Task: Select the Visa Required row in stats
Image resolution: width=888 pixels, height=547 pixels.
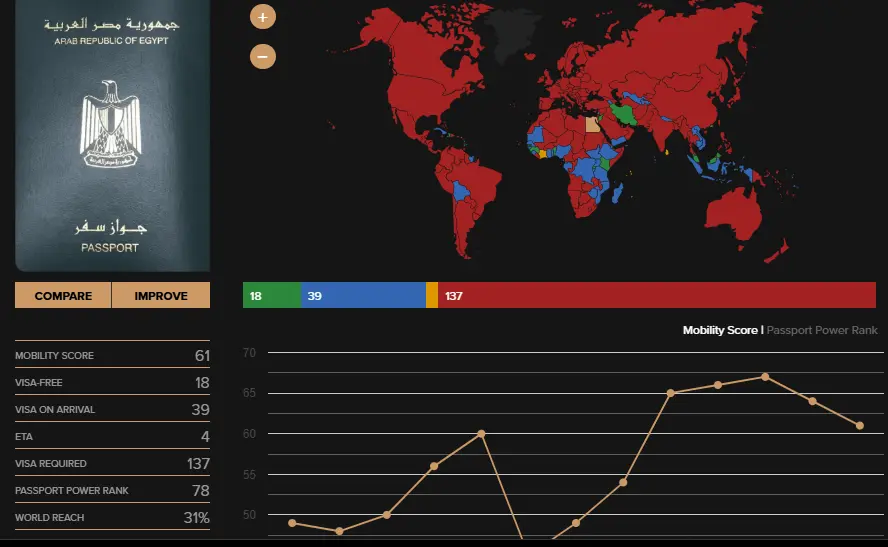Action: point(112,464)
